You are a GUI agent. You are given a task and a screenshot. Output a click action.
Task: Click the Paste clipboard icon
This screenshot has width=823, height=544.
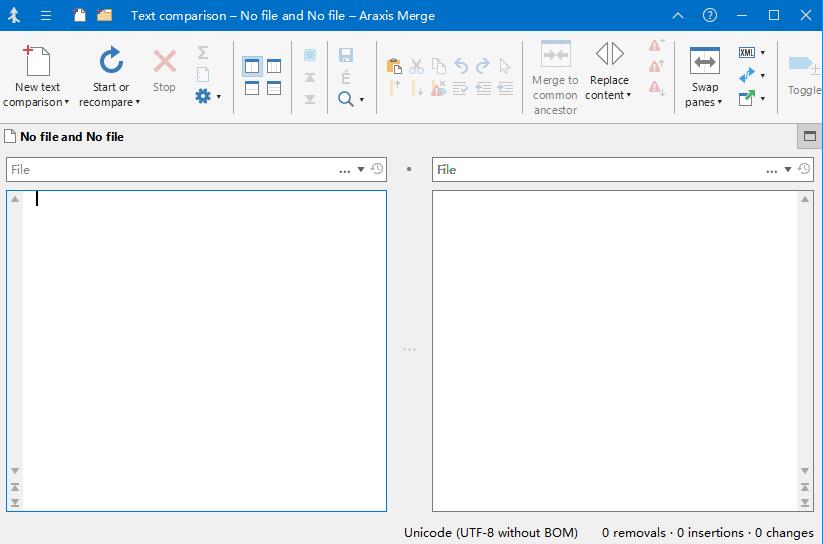(394, 66)
